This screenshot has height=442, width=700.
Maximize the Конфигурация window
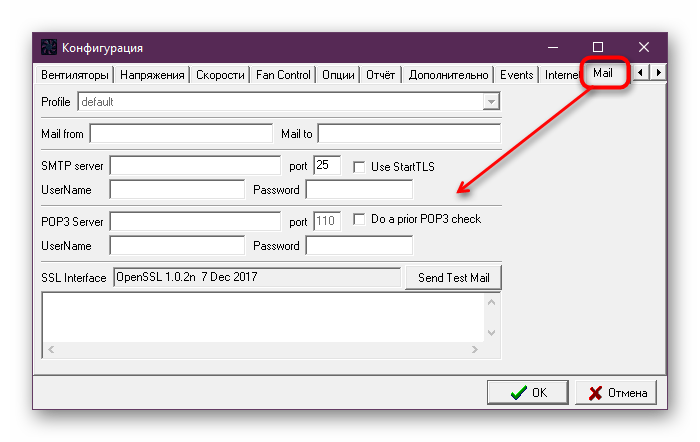pyautogui.click(x=598, y=47)
